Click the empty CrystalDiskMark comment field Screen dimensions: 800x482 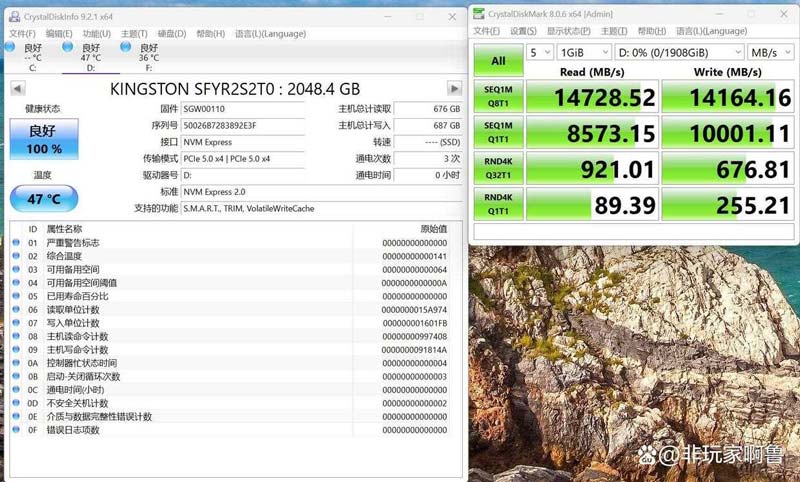(x=634, y=231)
